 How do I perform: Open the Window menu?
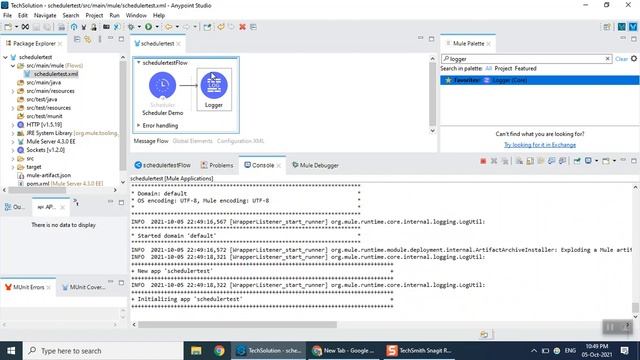point(136,15)
